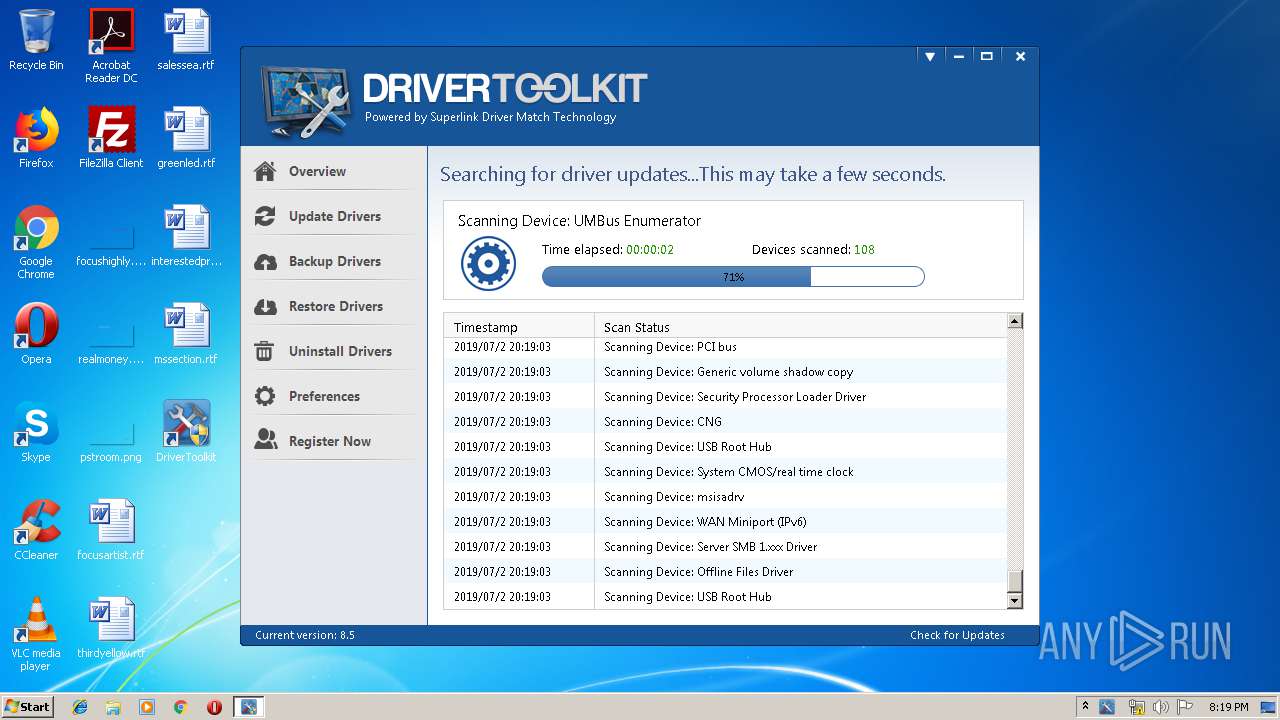Select the 'WAN Miniport (IPv6)' row

[x=725, y=522]
